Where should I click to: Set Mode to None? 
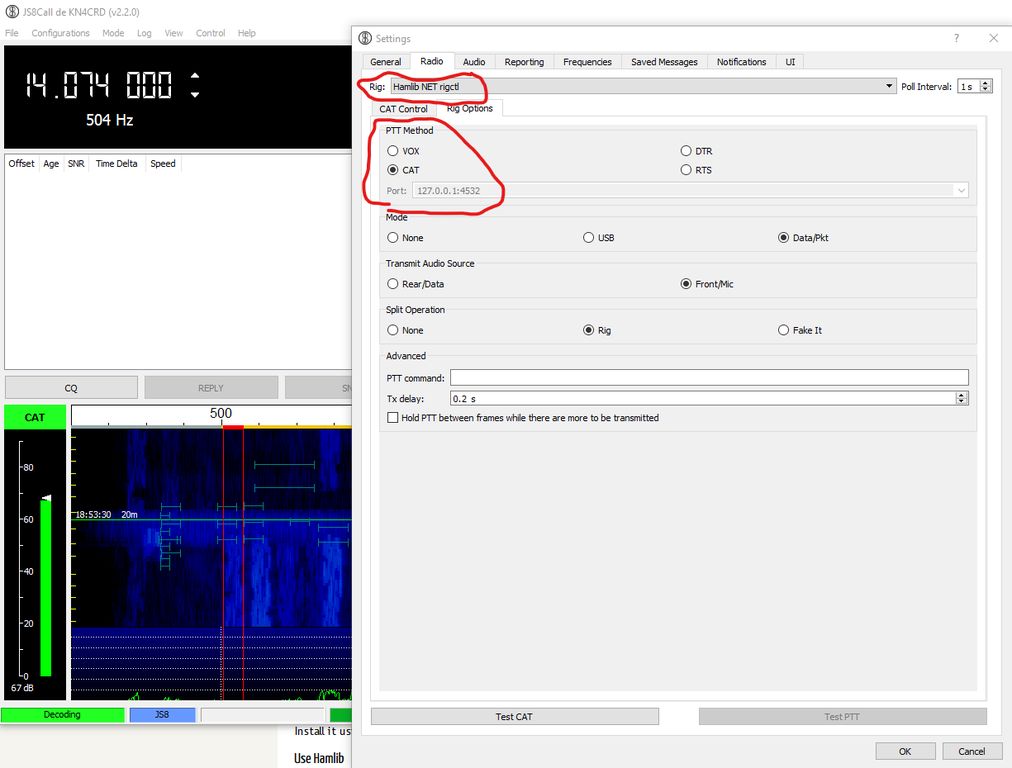[392, 237]
